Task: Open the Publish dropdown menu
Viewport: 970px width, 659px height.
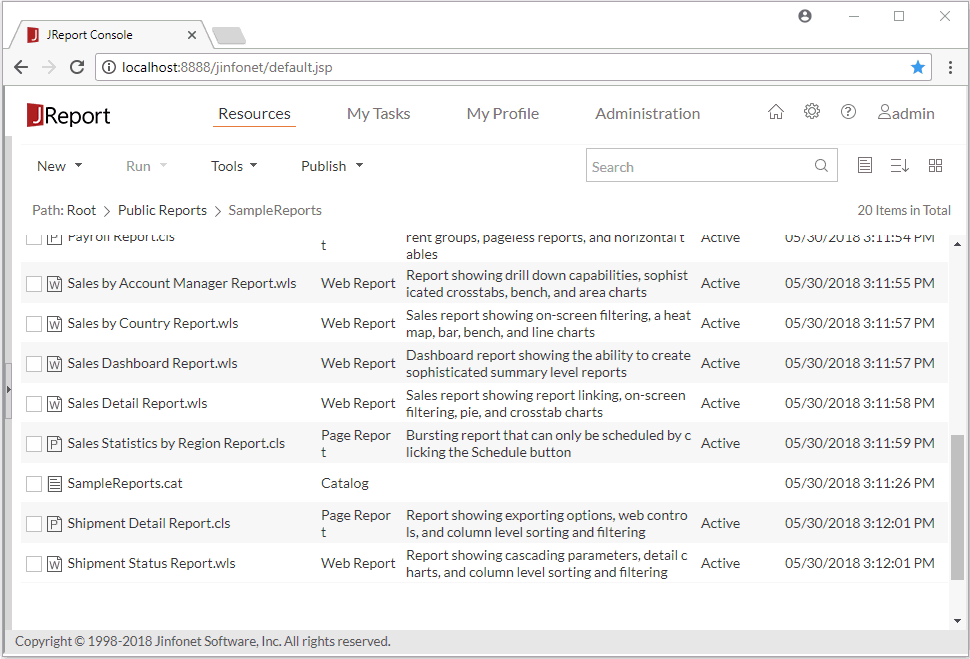Action: [332, 166]
